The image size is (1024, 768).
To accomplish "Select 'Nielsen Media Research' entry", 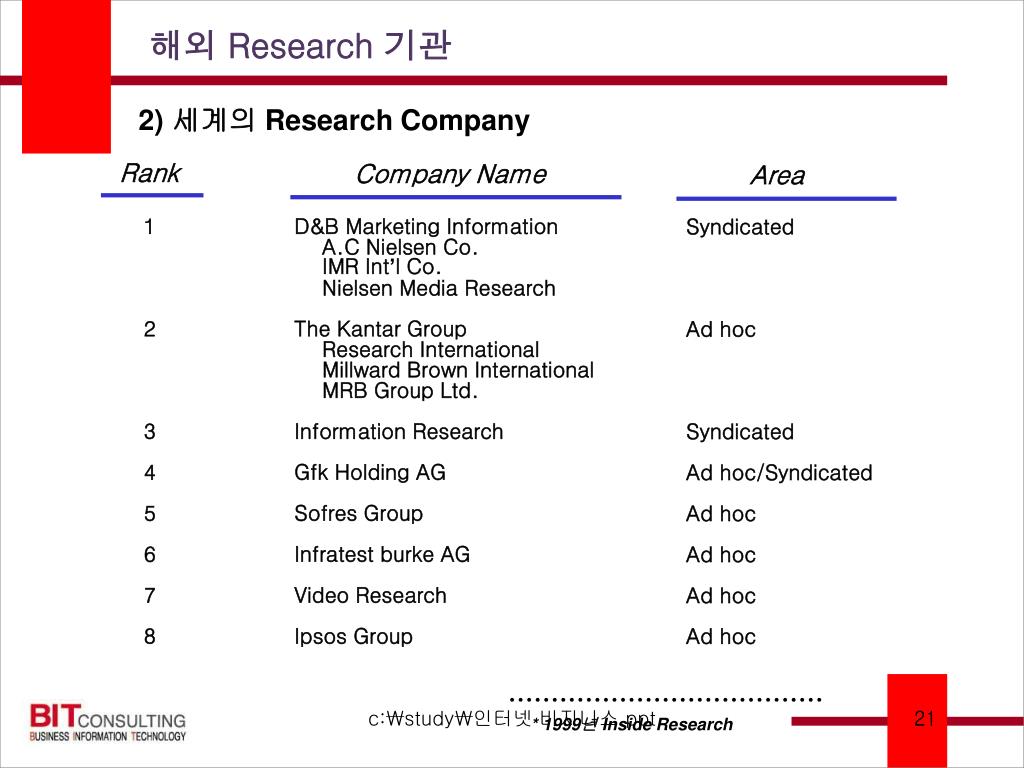I will tap(439, 288).
